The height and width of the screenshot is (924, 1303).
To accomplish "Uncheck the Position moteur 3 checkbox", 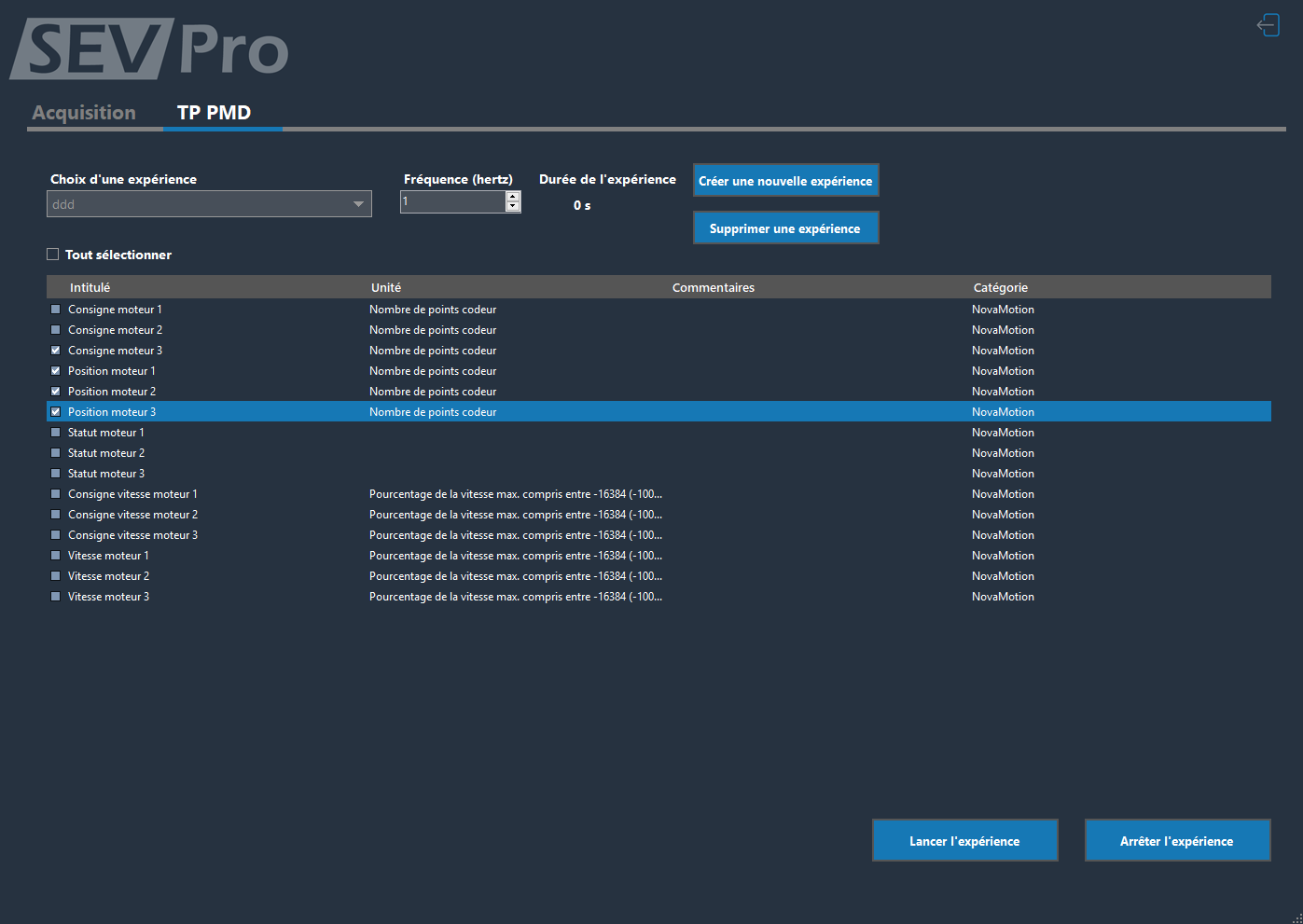I will pos(55,412).
